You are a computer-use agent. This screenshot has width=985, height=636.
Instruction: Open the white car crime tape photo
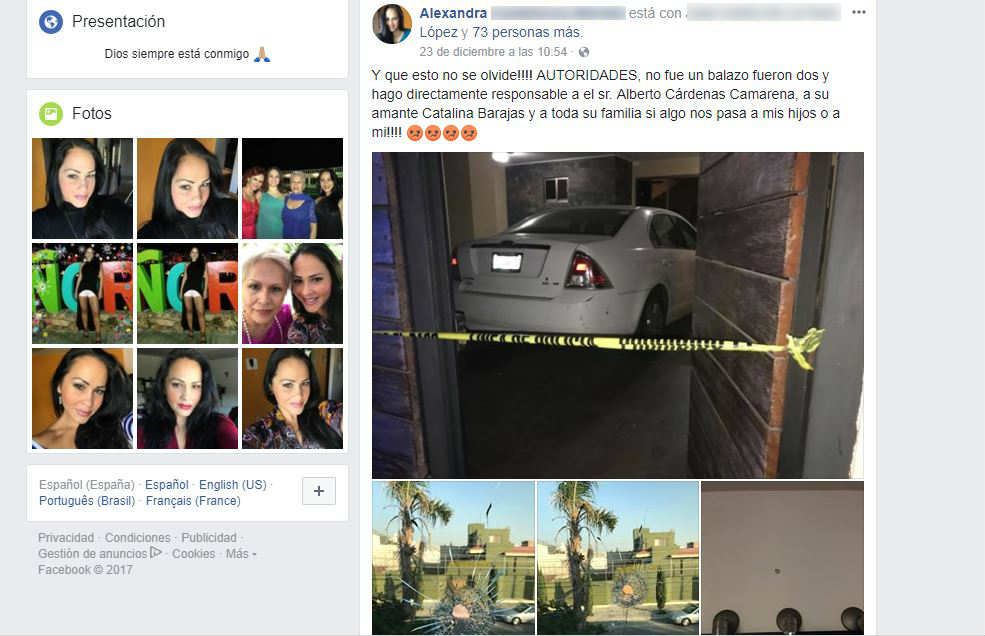point(618,315)
